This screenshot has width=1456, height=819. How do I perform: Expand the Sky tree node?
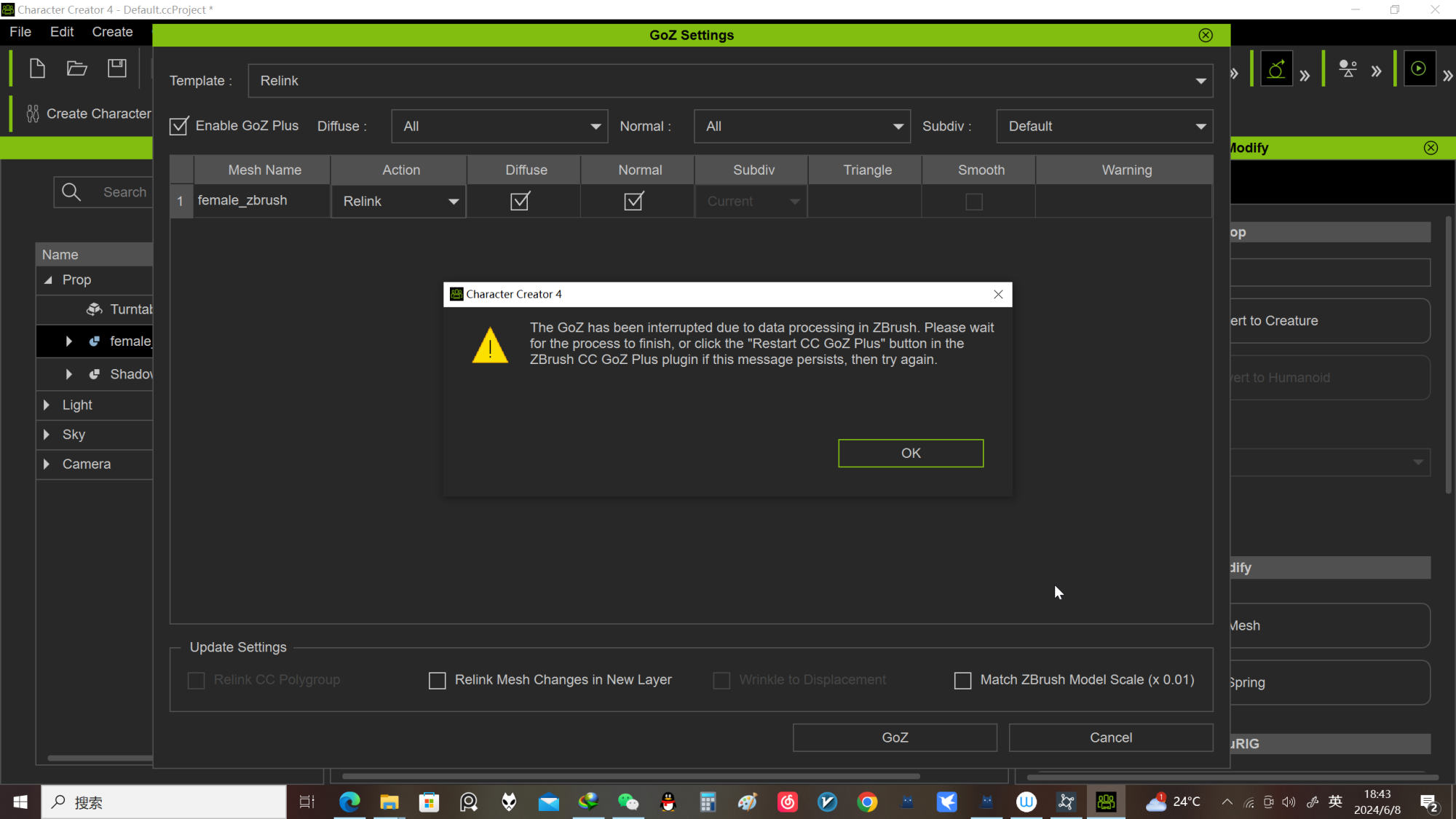point(47,435)
